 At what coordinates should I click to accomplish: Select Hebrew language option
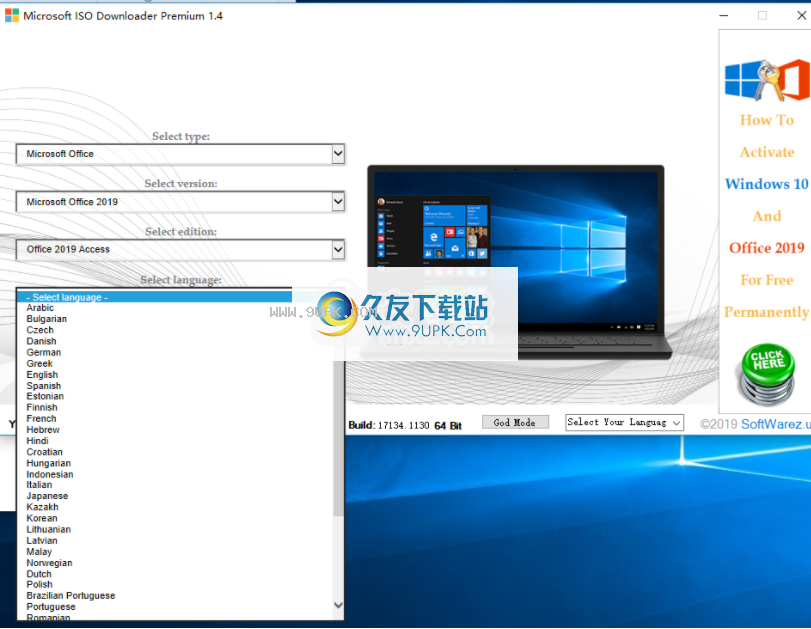click(x=43, y=430)
